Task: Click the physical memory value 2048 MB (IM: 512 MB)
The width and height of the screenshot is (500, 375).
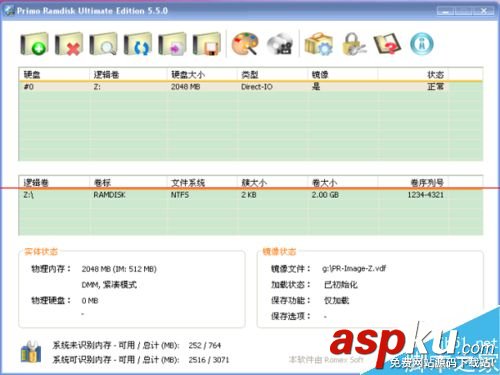Action: tap(119, 269)
